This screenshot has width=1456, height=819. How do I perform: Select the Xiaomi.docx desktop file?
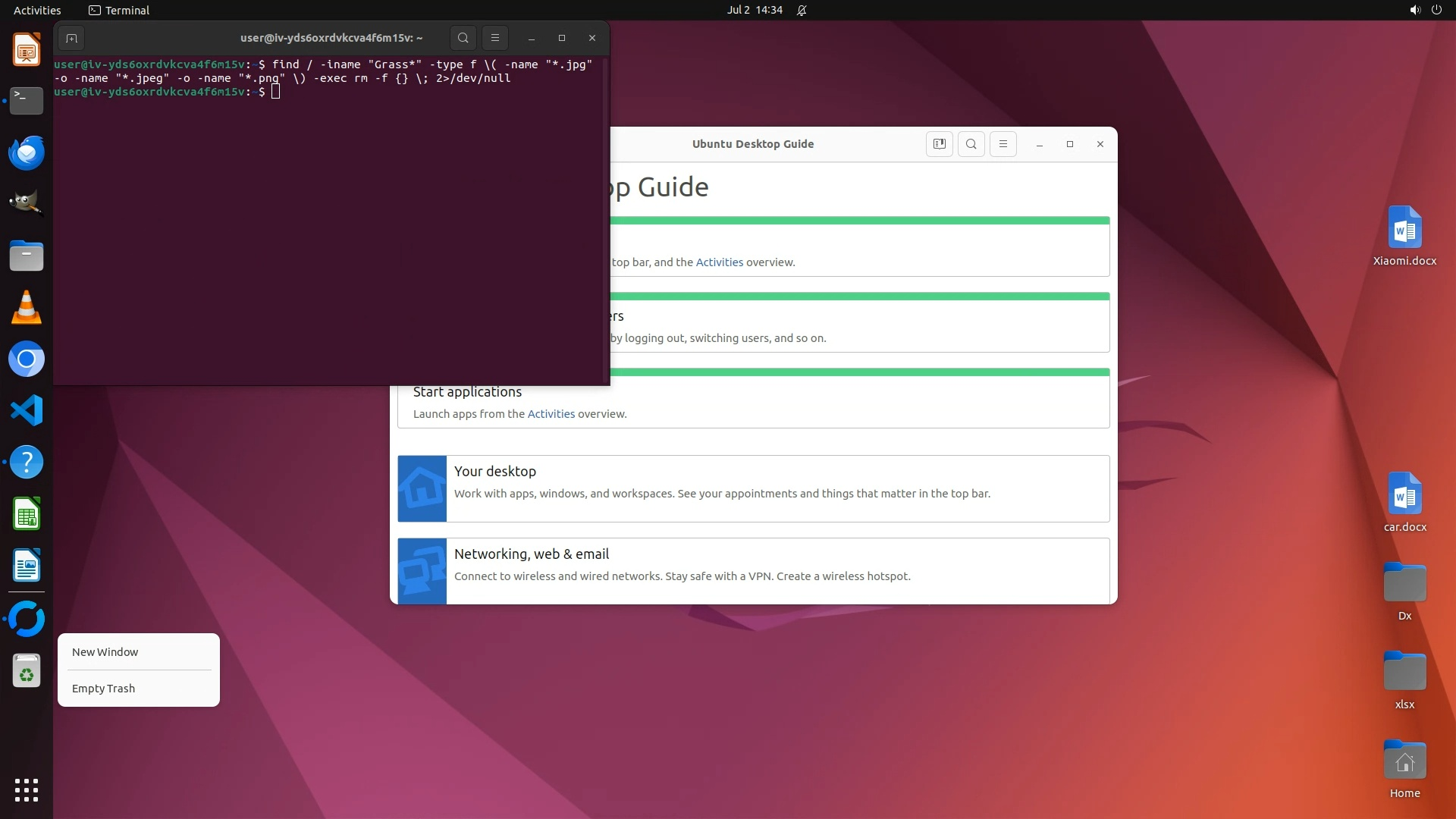click(x=1404, y=236)
